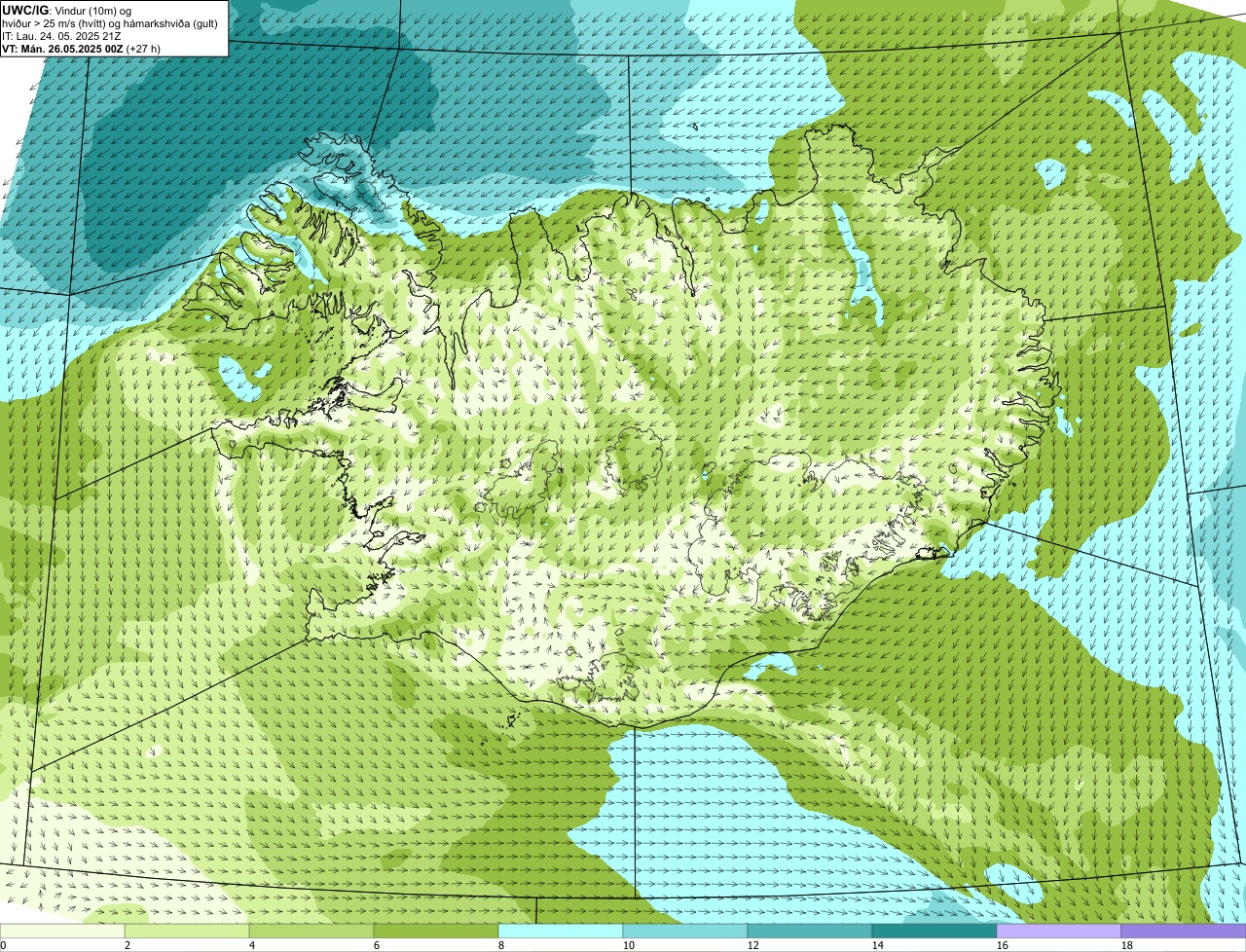1246x952 pixels.
Task: Click the legend scale label "8"
Action: coord(501,945)
